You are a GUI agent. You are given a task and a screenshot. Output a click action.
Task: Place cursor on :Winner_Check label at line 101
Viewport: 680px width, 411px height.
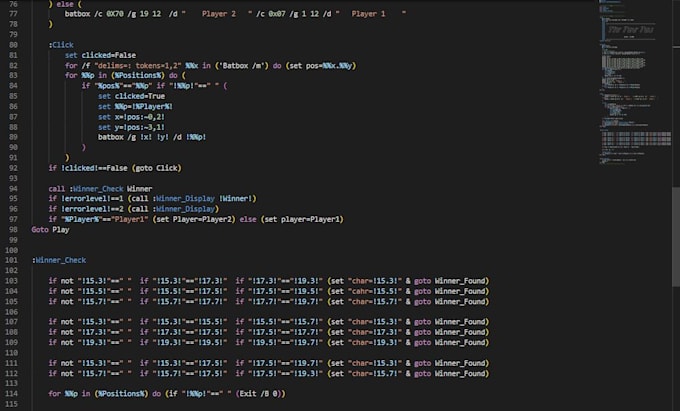[x=59, y=260]
